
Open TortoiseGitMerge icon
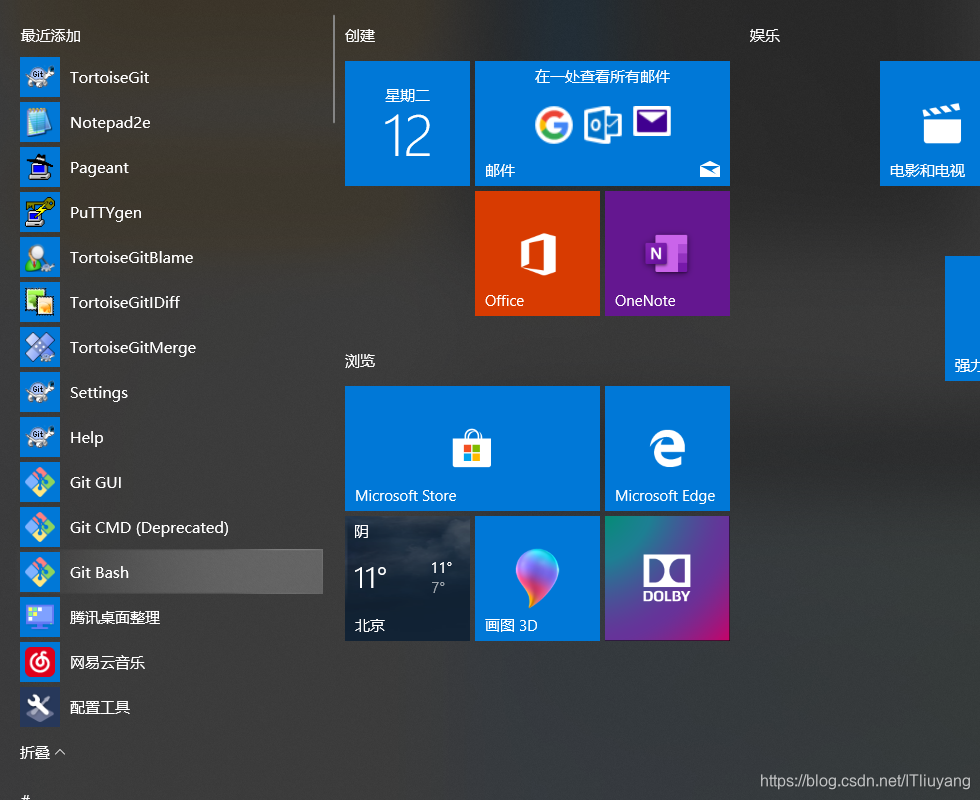click(40, 348)
